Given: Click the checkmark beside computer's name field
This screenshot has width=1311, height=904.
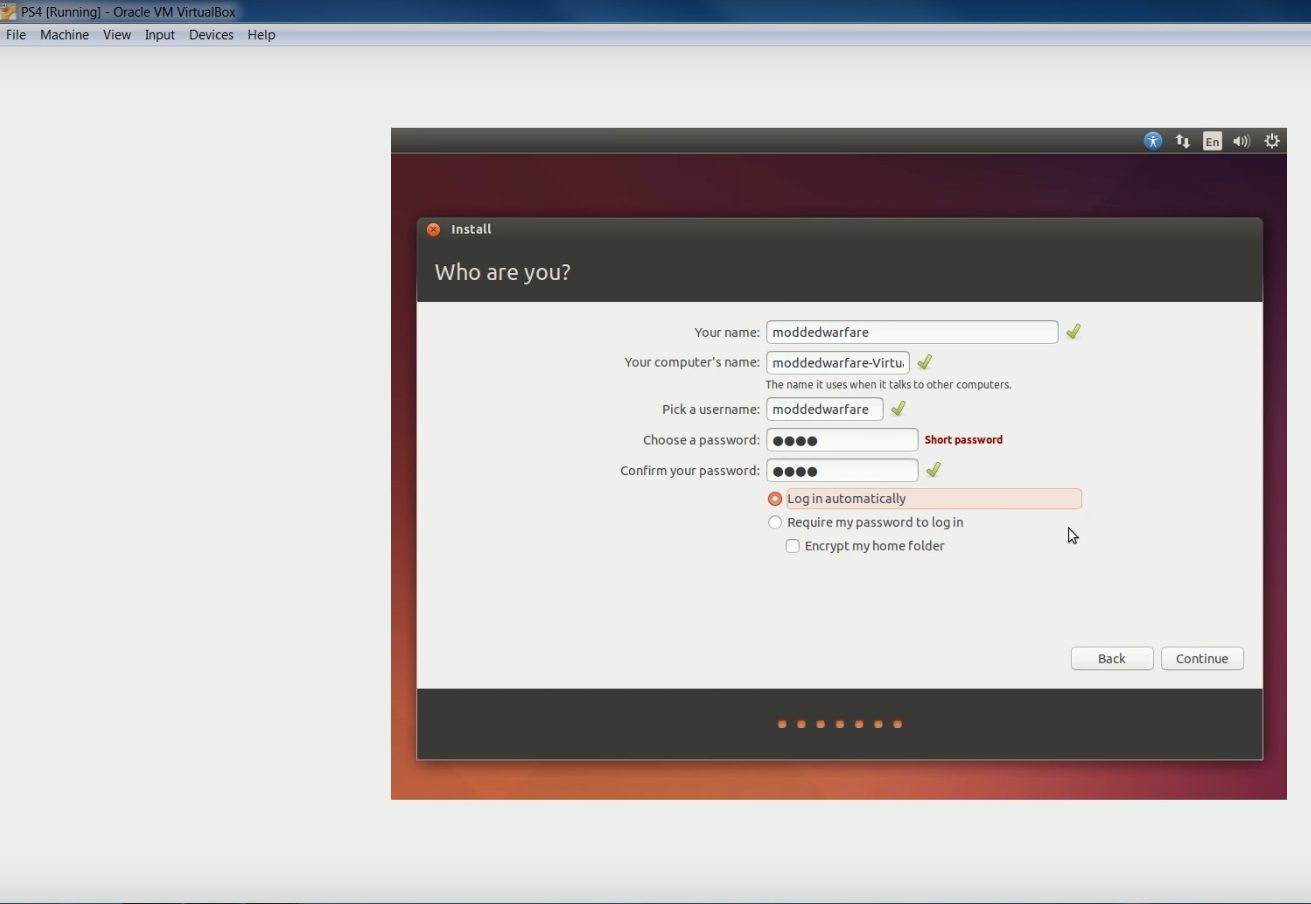Looking at the screenshot, I should [924, 362].
